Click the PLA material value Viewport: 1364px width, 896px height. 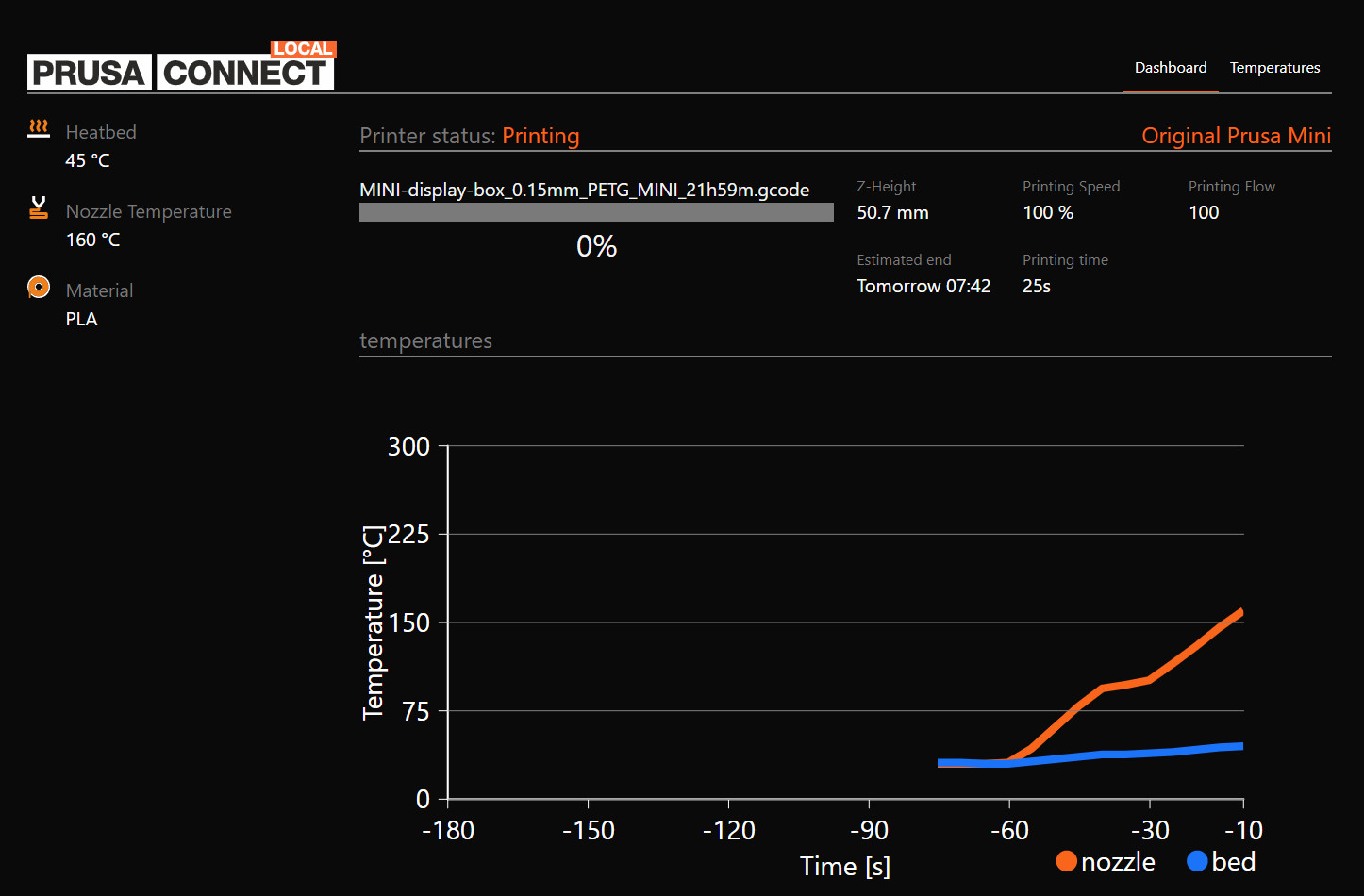(81, 319)
